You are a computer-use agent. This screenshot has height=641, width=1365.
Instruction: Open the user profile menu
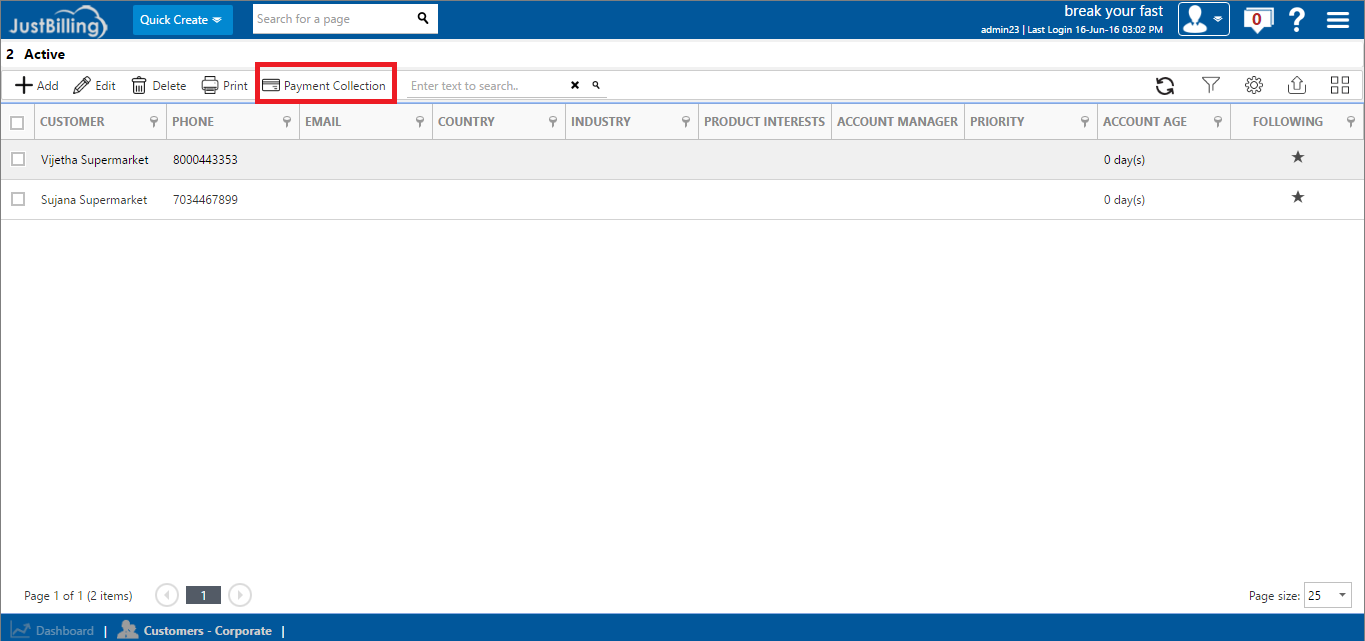click(x=1203, y=19)
